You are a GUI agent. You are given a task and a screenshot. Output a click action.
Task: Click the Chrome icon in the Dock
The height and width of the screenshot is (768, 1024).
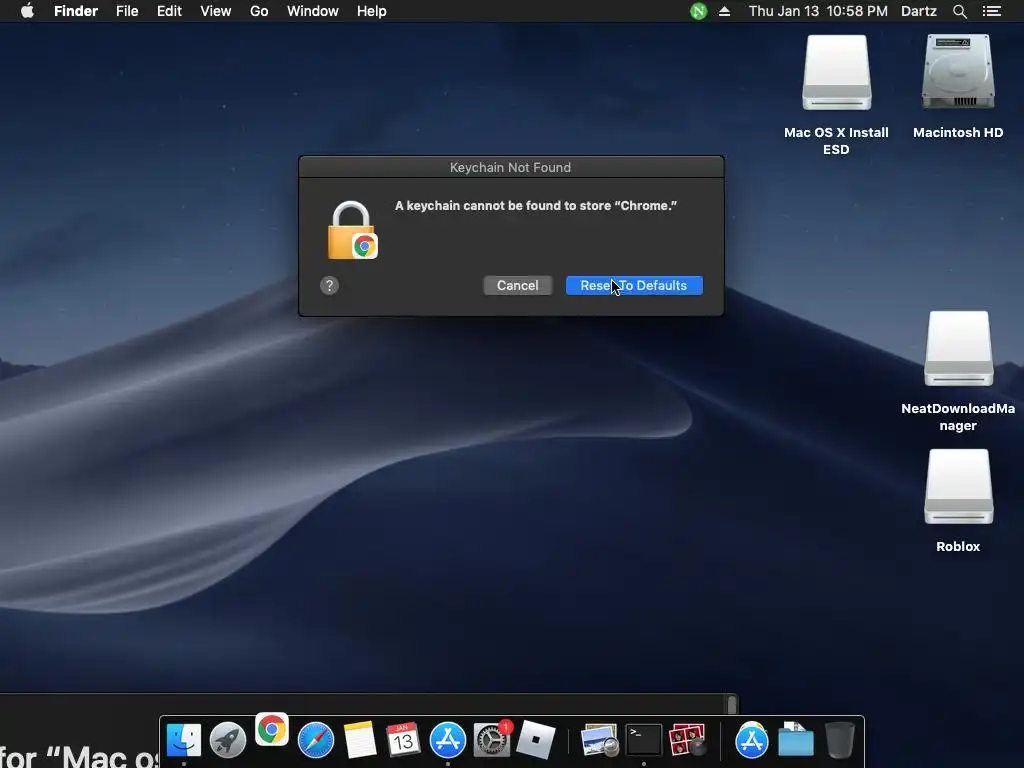coord(272,729)
